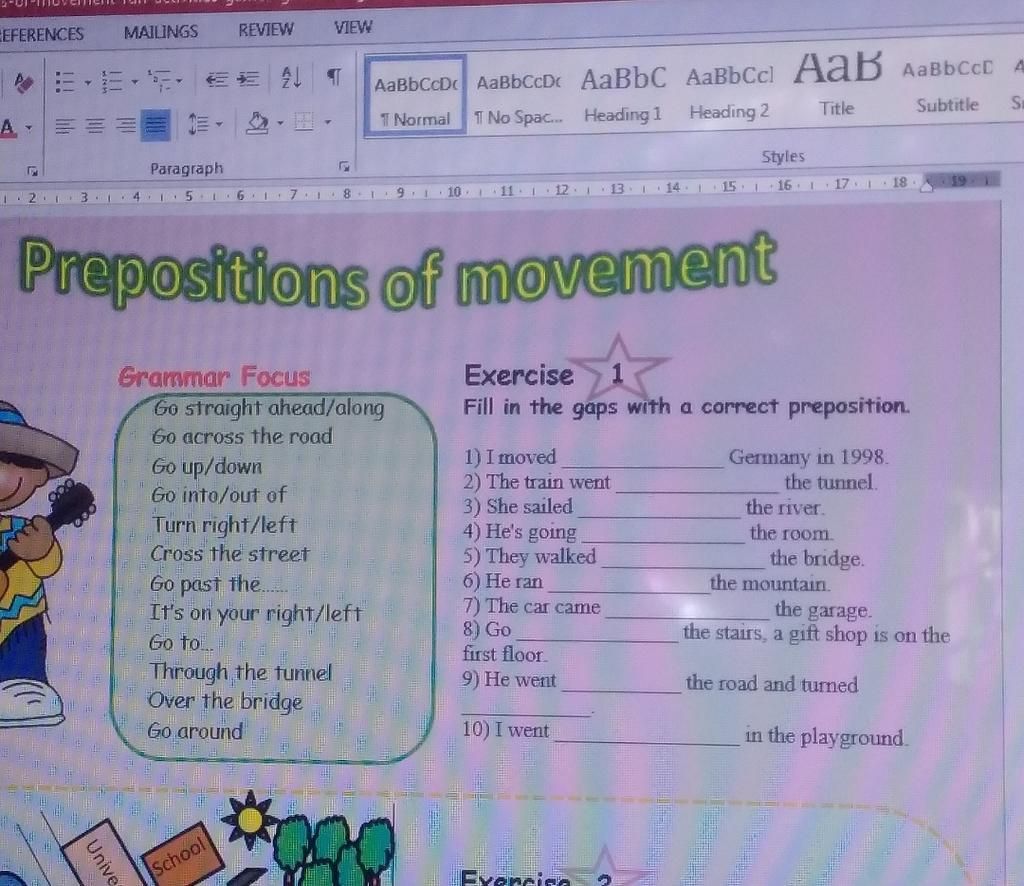Viewport: 1024px width, 886px height.
Task: Apply bulleted list formatting
Action: pos(65,82)
